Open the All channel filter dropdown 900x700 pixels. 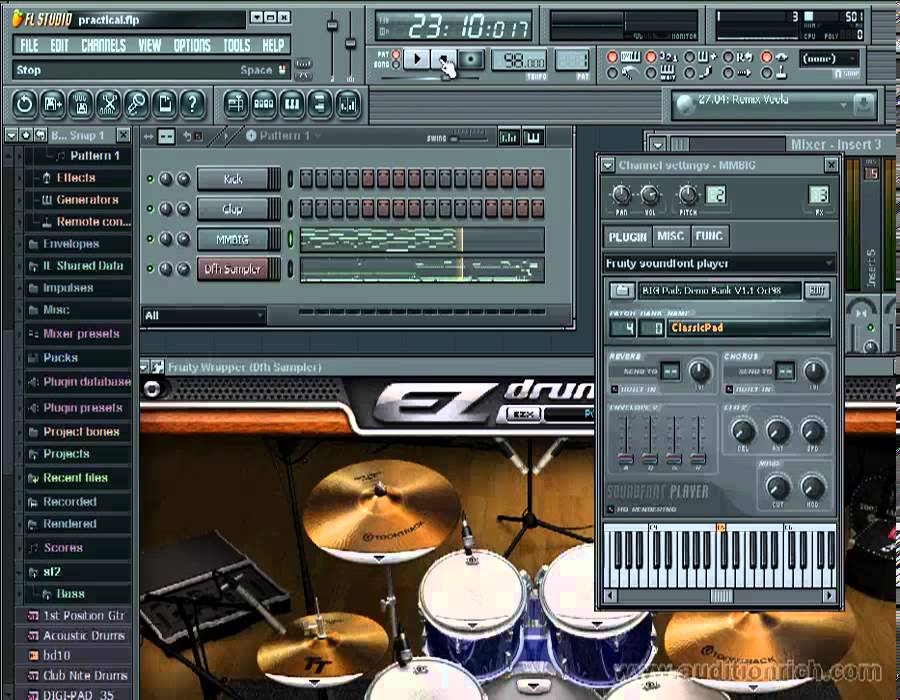pos(204,316)
